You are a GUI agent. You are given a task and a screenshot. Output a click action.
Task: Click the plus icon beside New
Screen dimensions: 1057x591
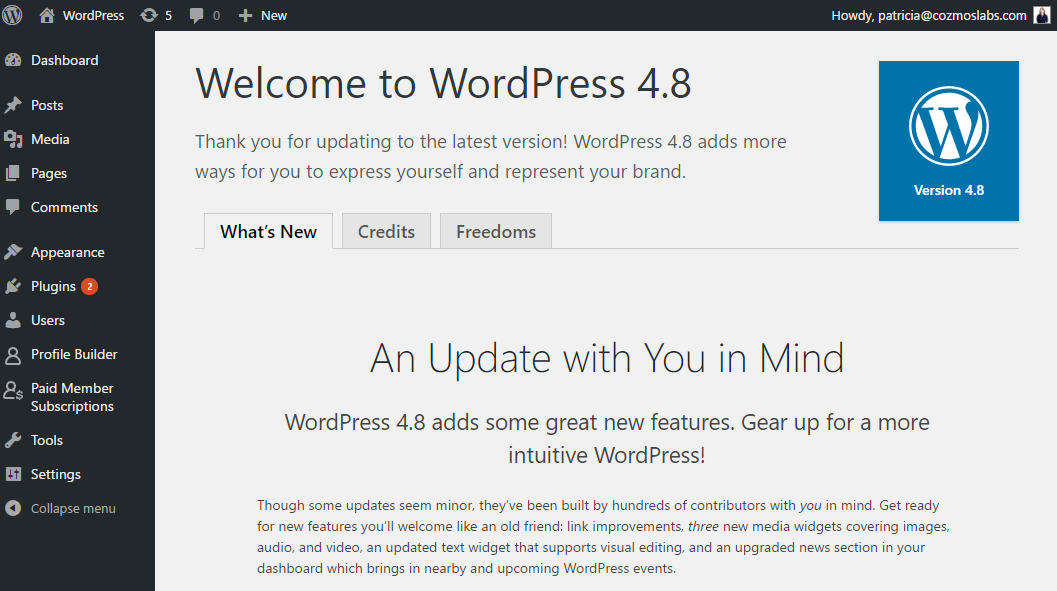pyautogui.click(x=245, y=15)
